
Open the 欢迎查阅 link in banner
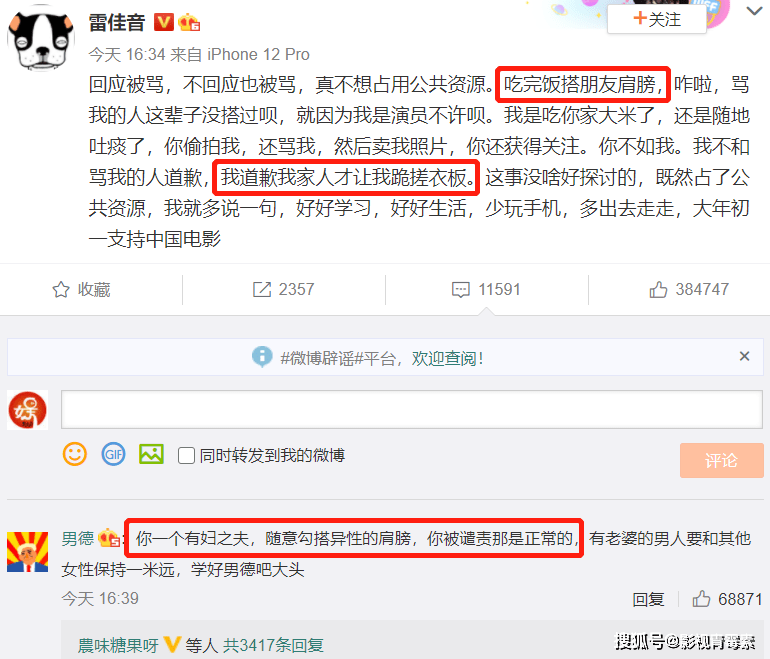[447, 358]
